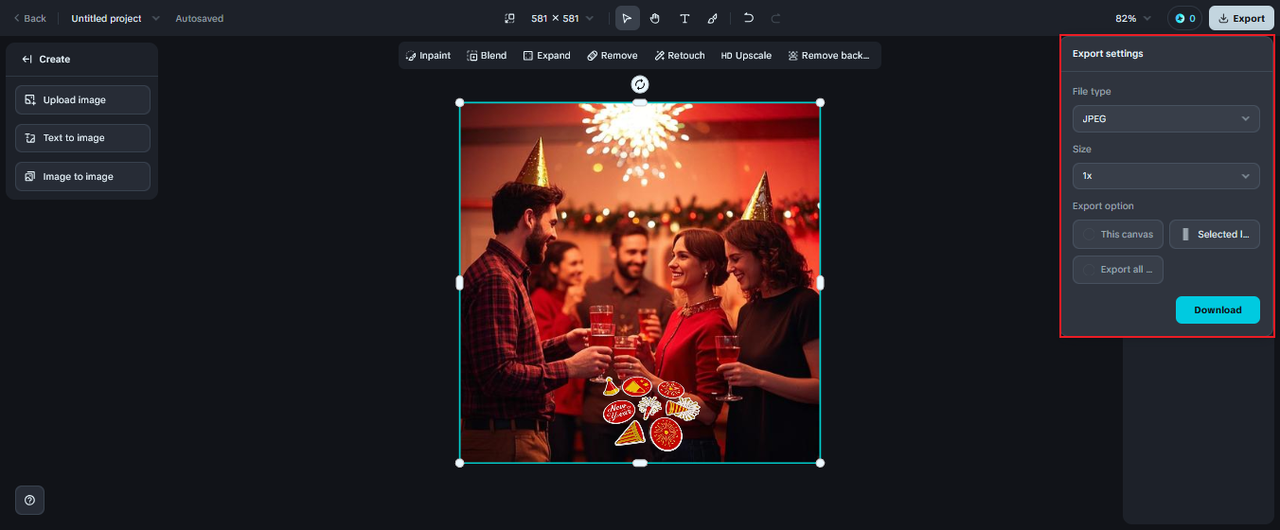Choose the Remove background tool
Image resolution: width=1280 pixels, height=530 pixels.
click(x=829, y=56)
